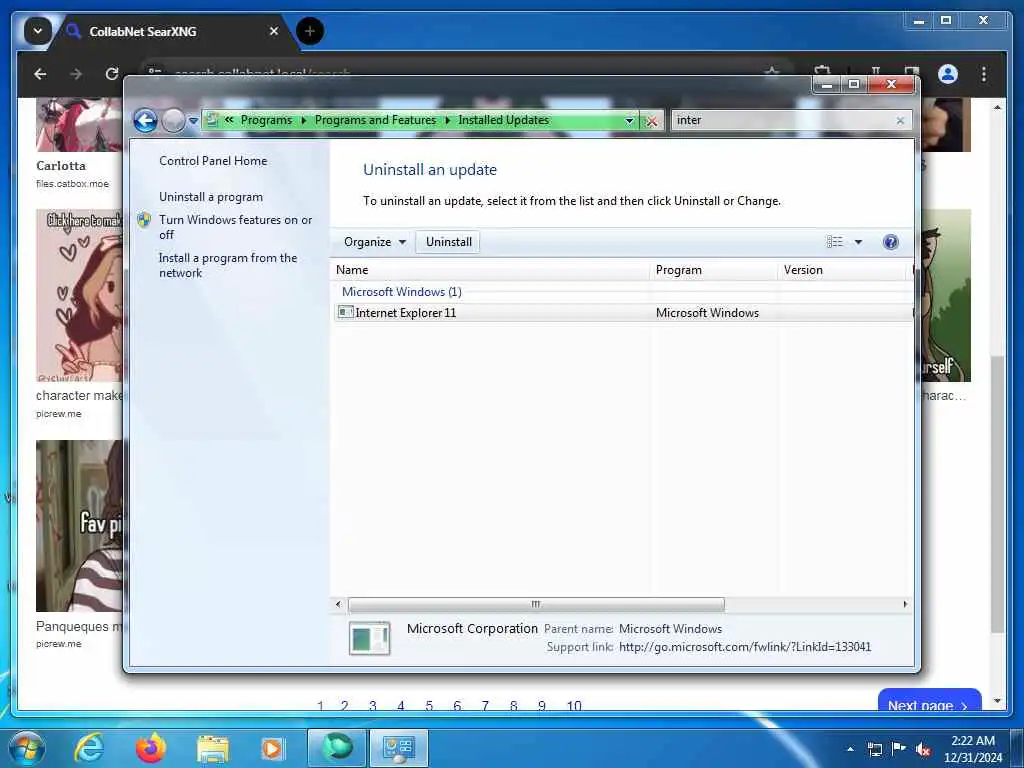
Task: Open Chrome profile avatar
Action: (948, 74)
